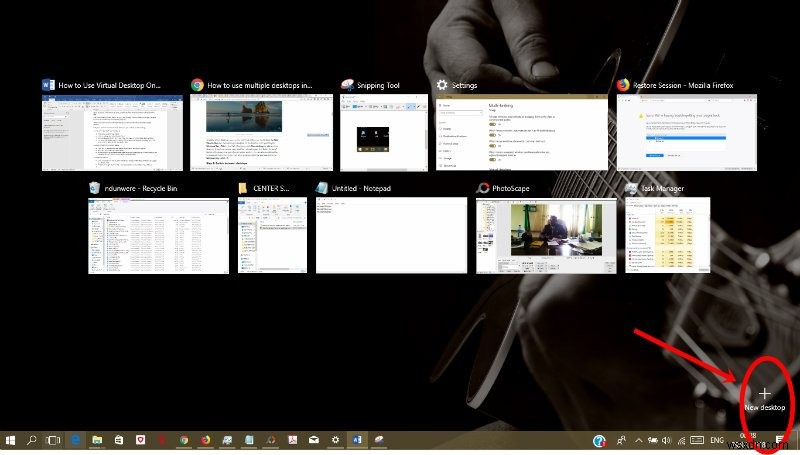Image resolution: width=800 pixels, height=455 pixels.
Task: Show hidden tray icons chevron
Action: [639, 440]
